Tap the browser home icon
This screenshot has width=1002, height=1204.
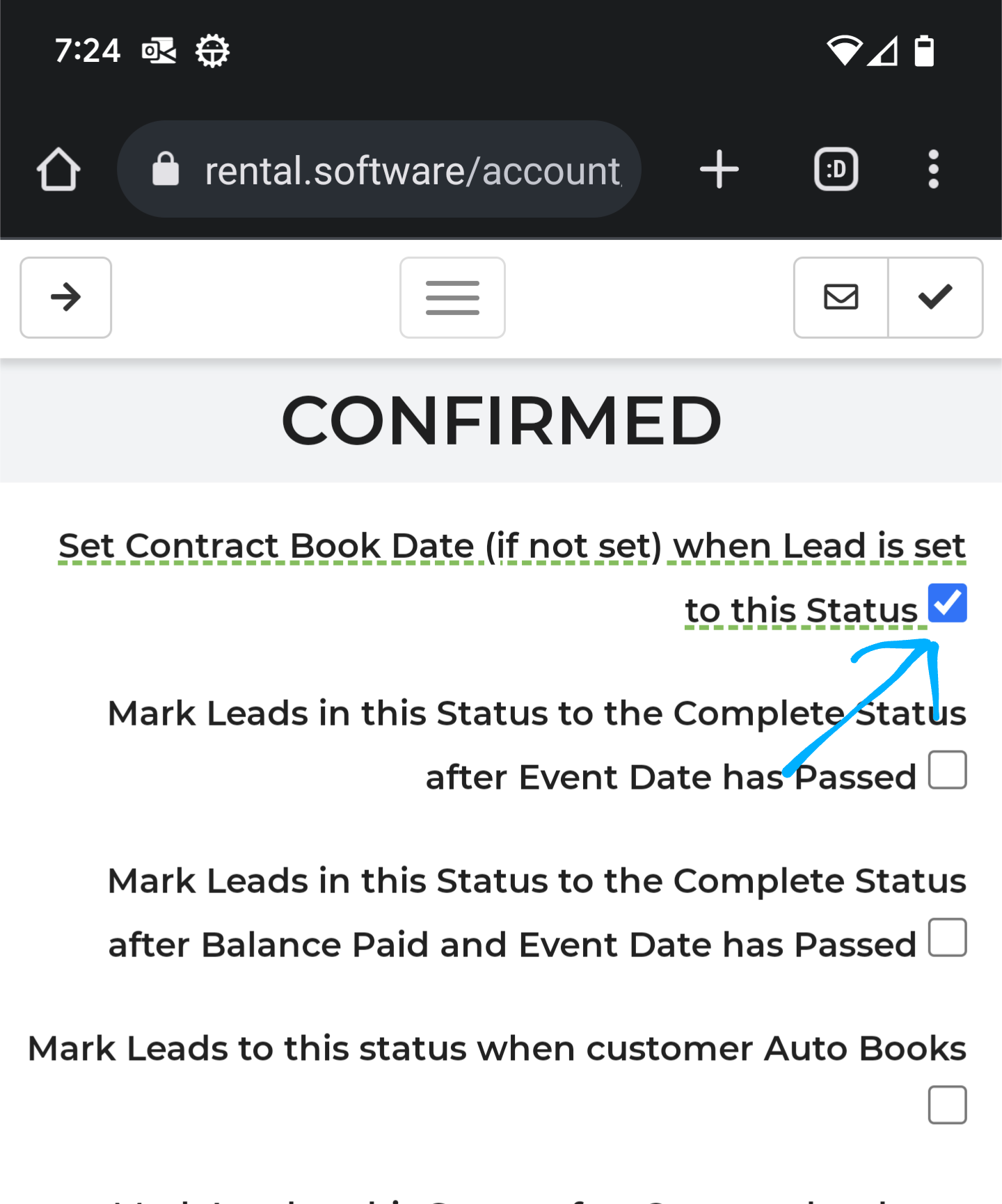point(58,170)
